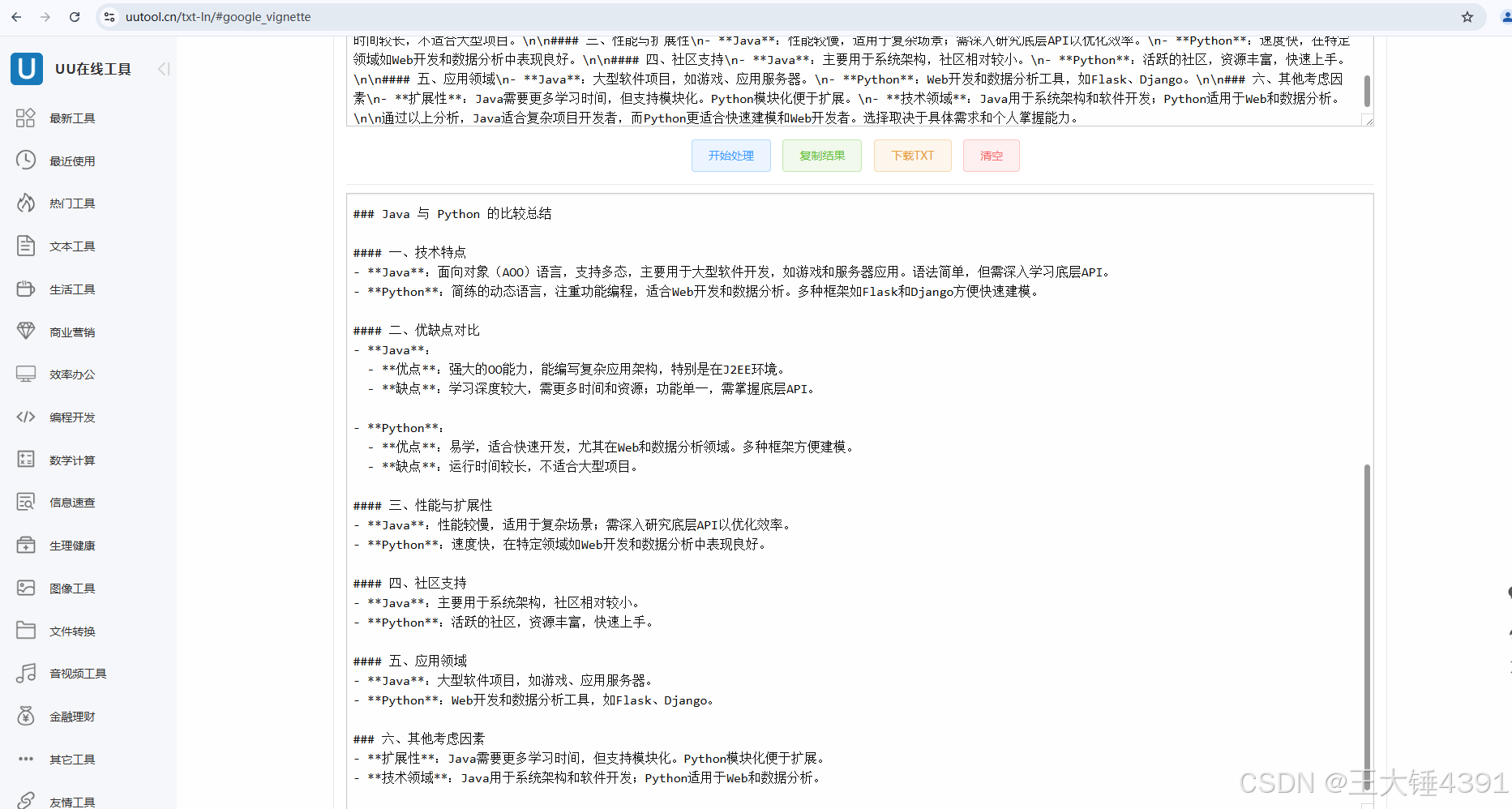Collapse the sidebar with the chevron

point(164,69)
